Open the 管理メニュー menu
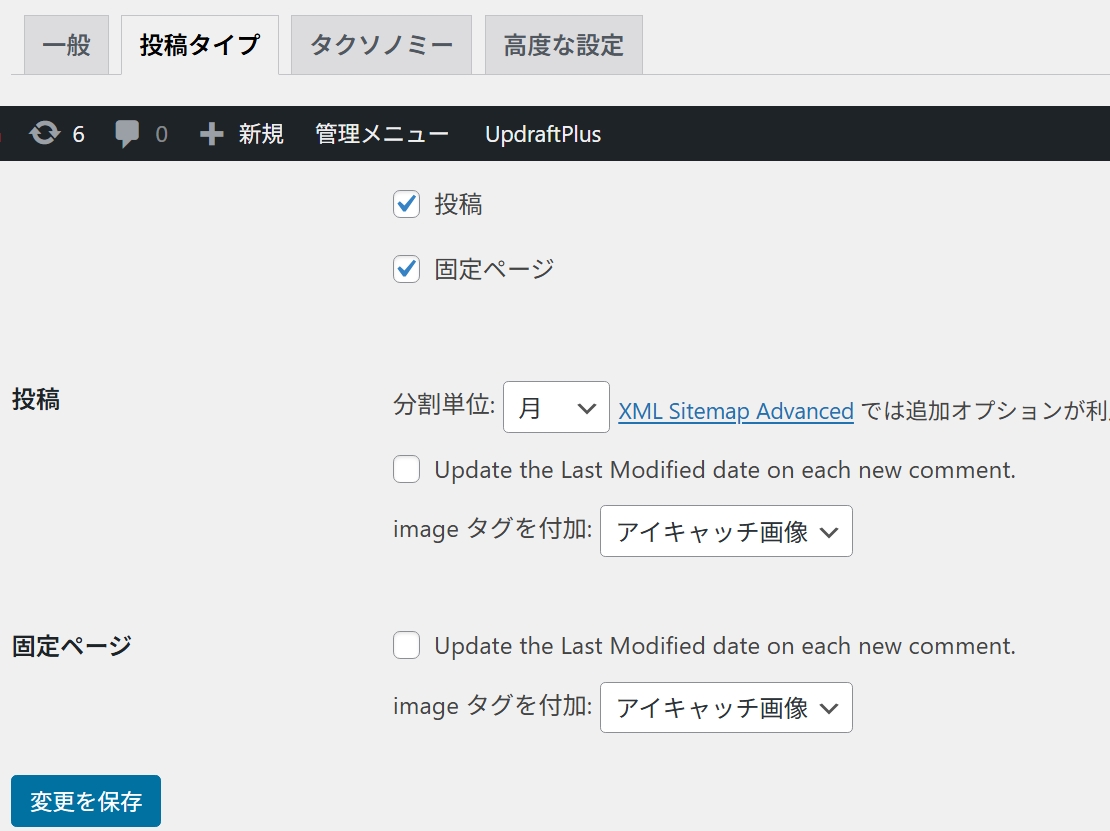1110x831 pixels. [381, 133]
